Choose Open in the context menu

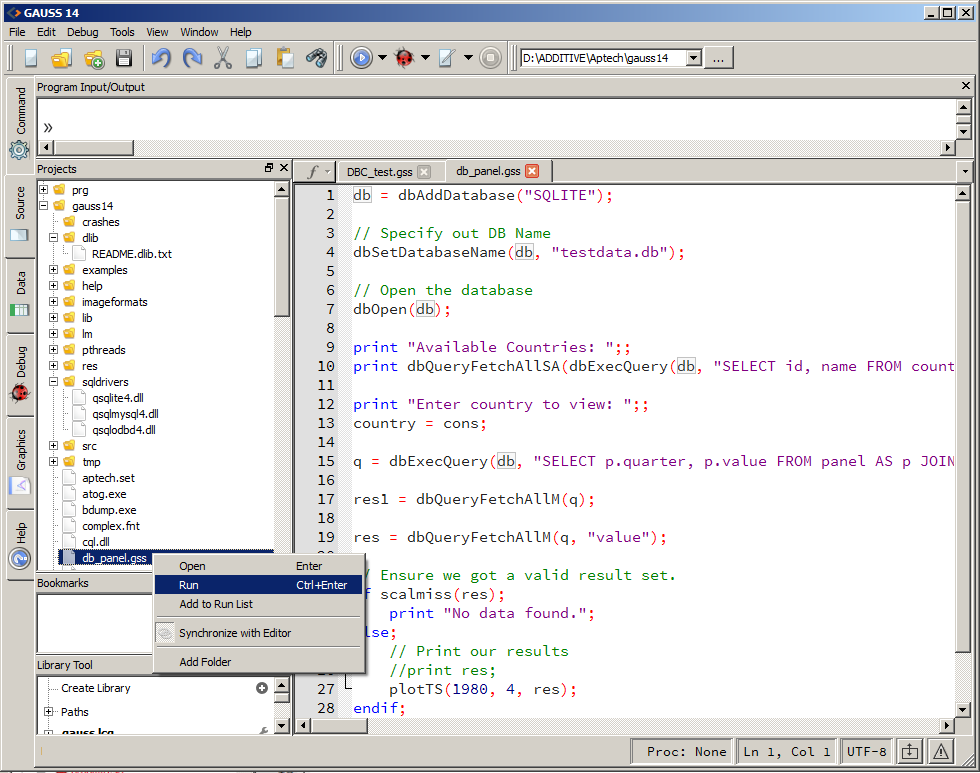259,566
